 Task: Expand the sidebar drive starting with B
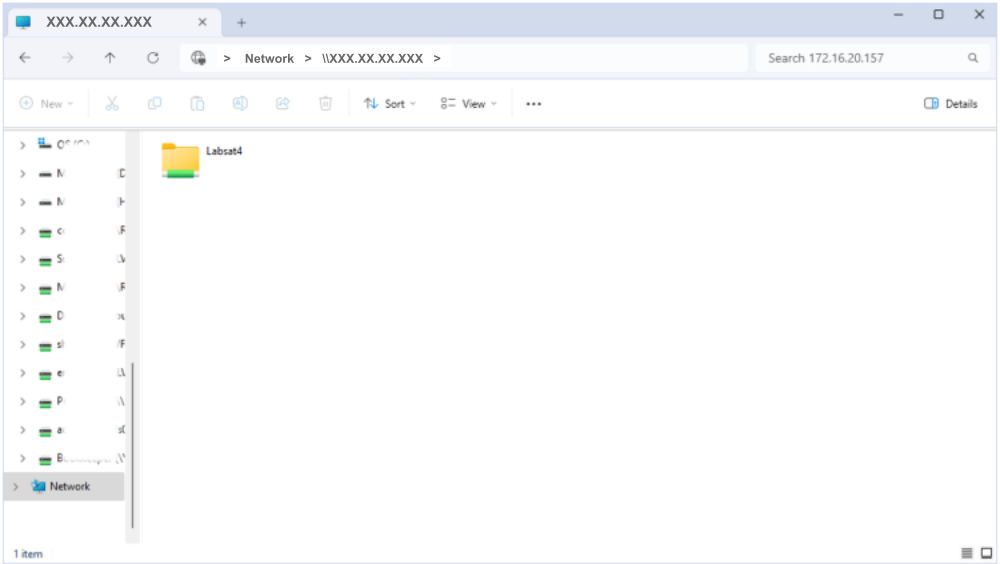pyautogui.click(x=23, y=458)
